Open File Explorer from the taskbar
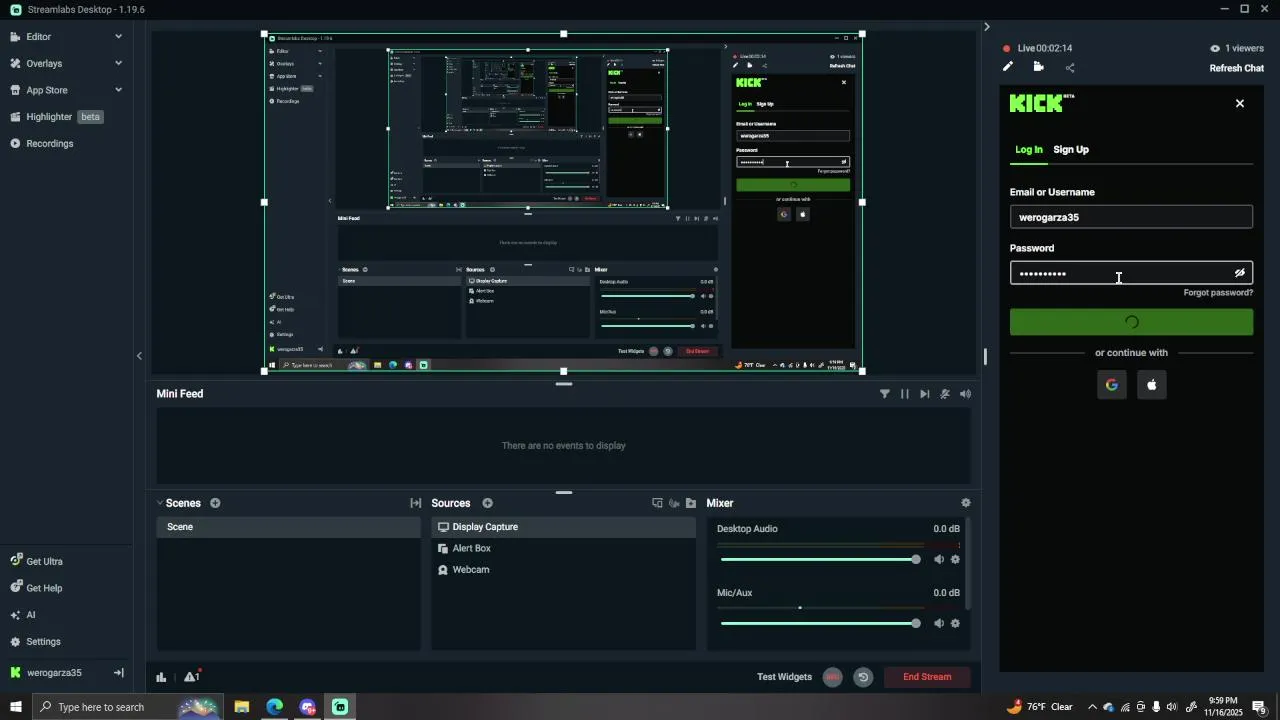1280x720 pixels. pyautogui.click(x=242, y=707)
